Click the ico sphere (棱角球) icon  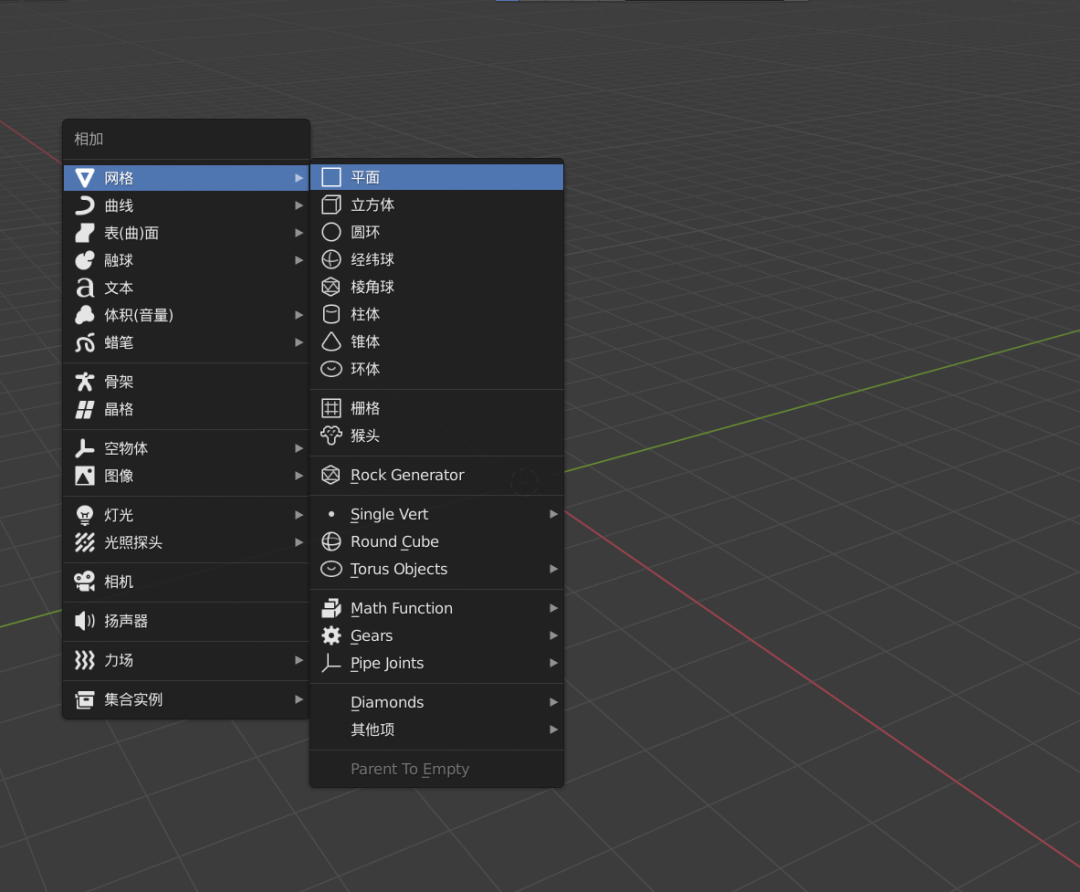click(x=331, y=287)
